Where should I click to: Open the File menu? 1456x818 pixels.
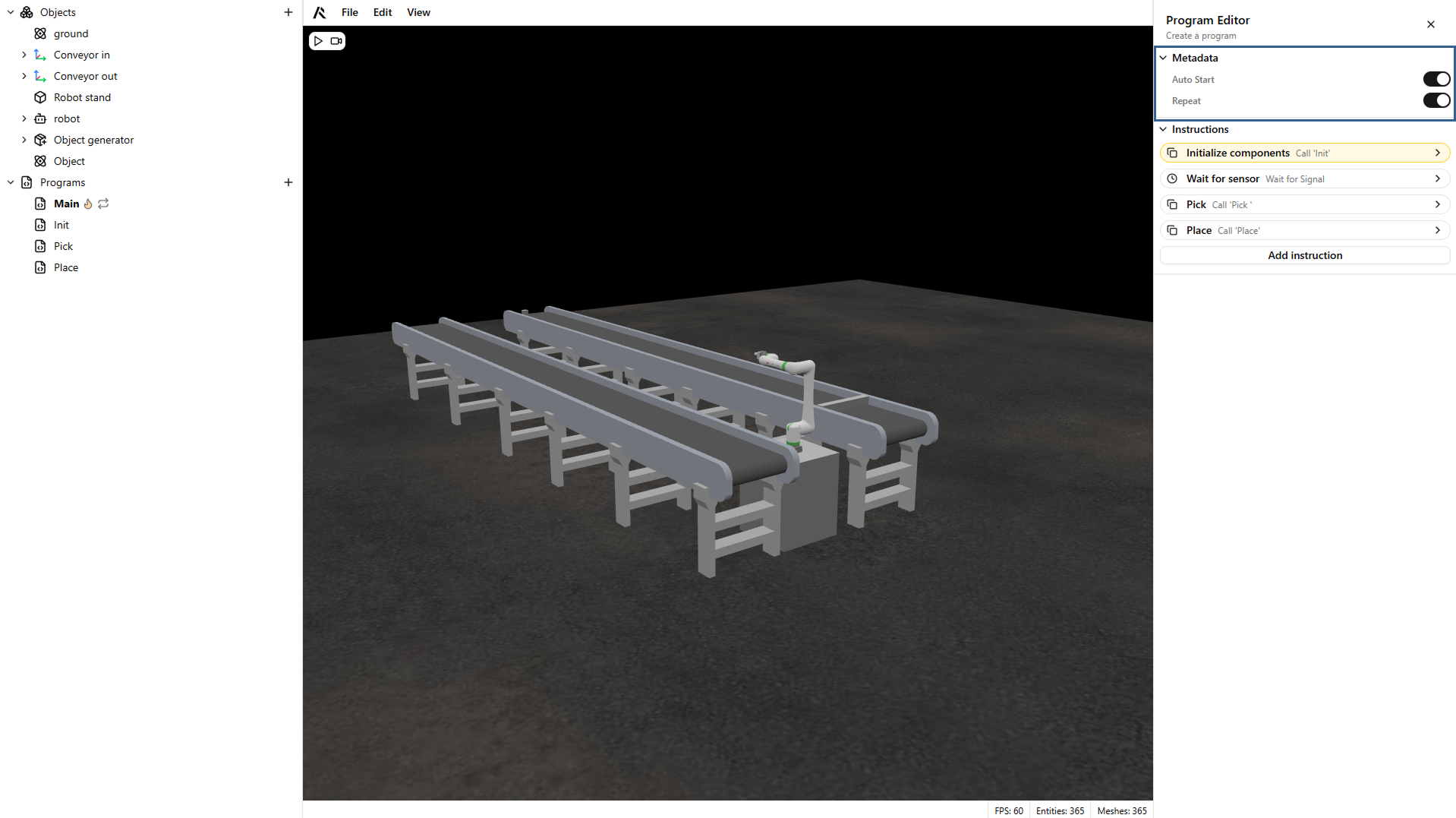349,12
